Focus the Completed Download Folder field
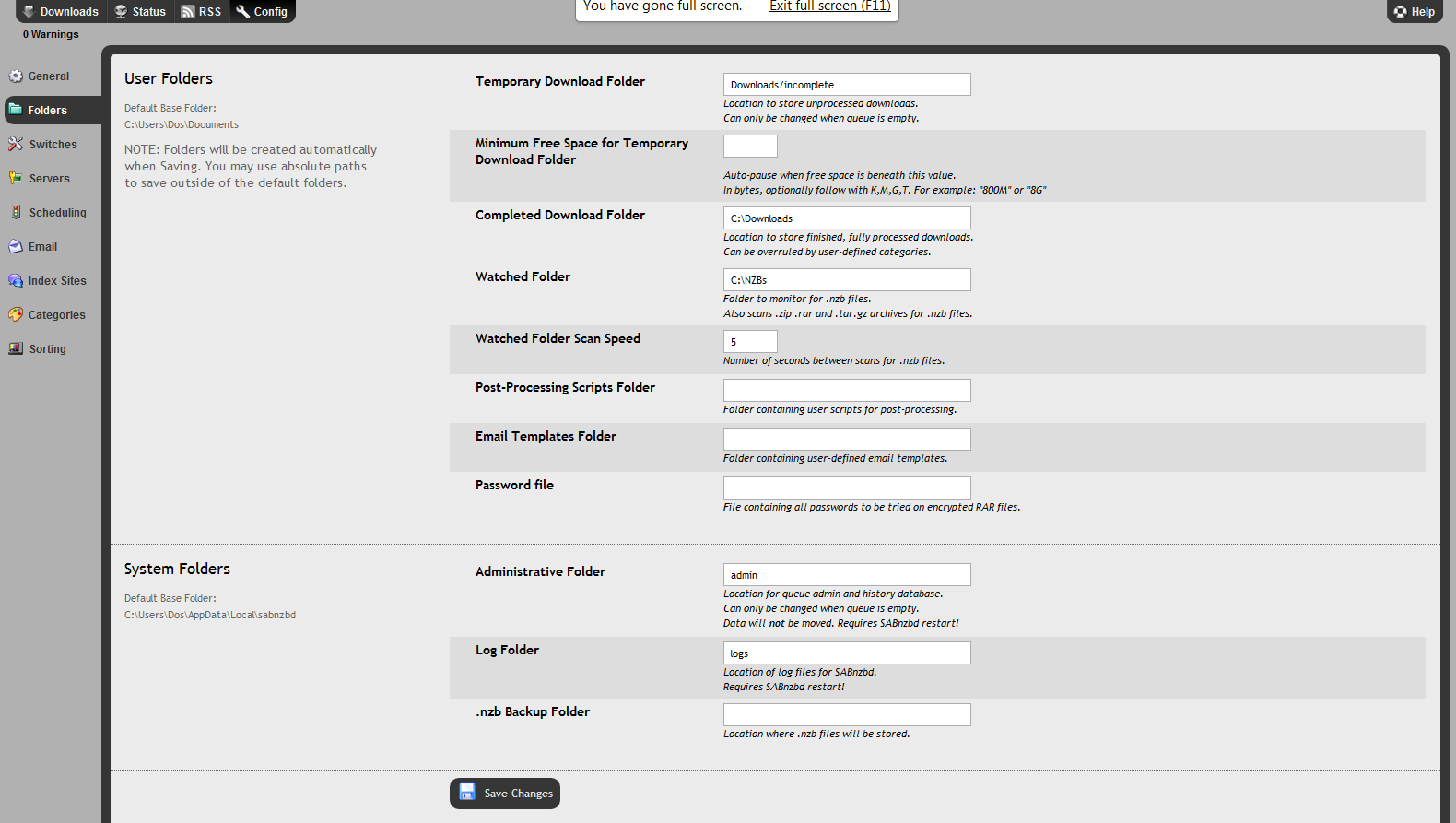This screenshot has height=823, width=1456. (x=847, y=218)
